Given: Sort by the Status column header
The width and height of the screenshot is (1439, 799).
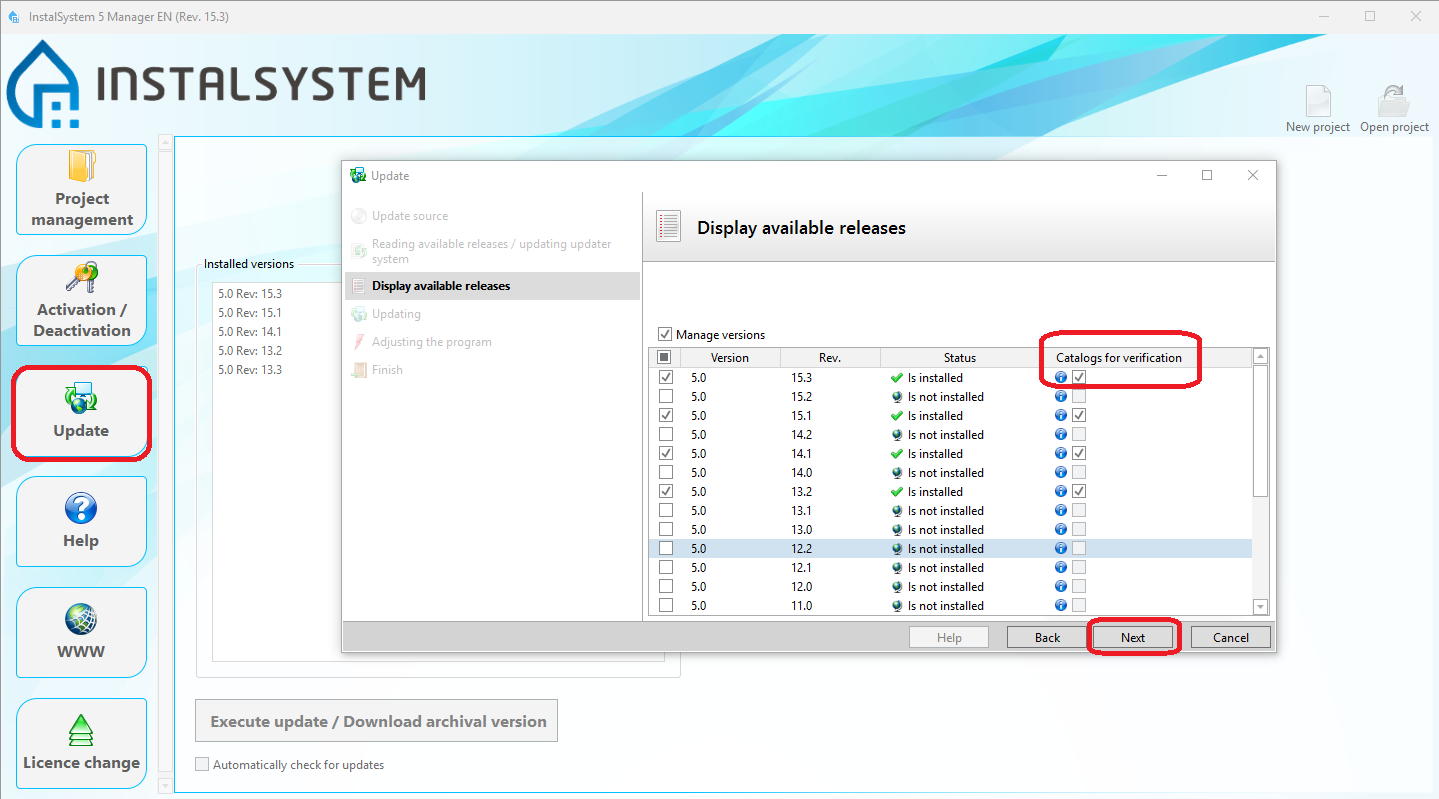Looking at the screenshot, I should pyautogui.click(x=959, y=358).
